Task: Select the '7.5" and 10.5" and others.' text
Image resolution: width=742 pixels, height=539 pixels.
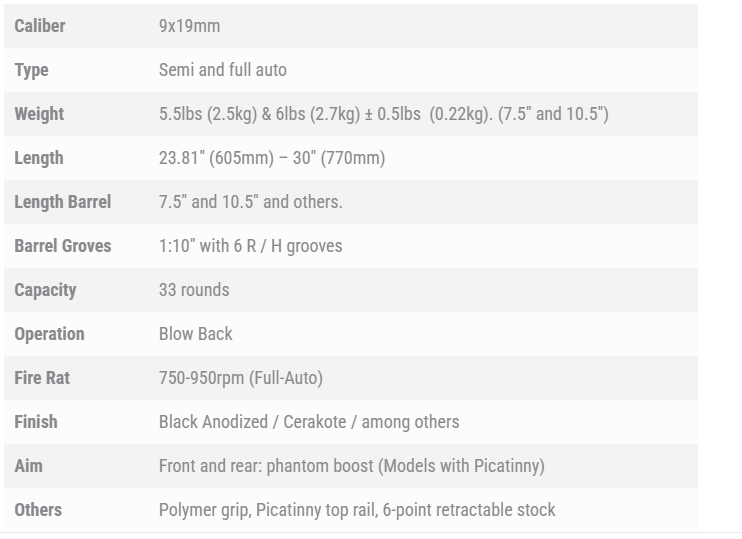Action: (250, 202)
